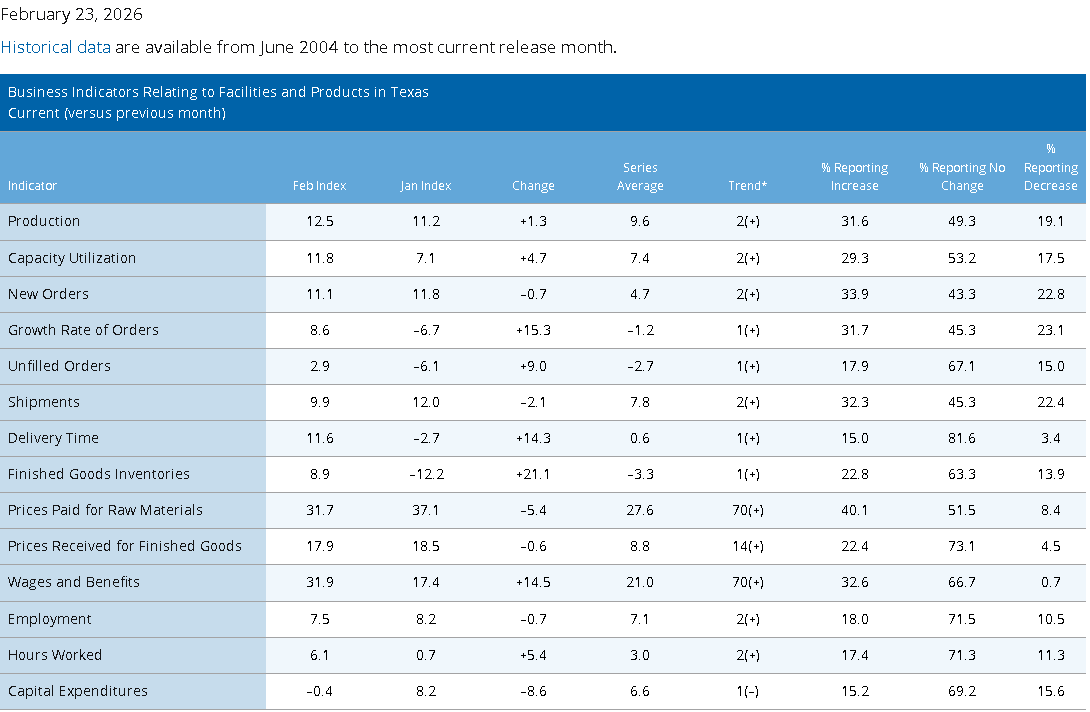This screenshot has width=1090, height=712.
Task: Open the Historical data link
Action: coord(56,47)
